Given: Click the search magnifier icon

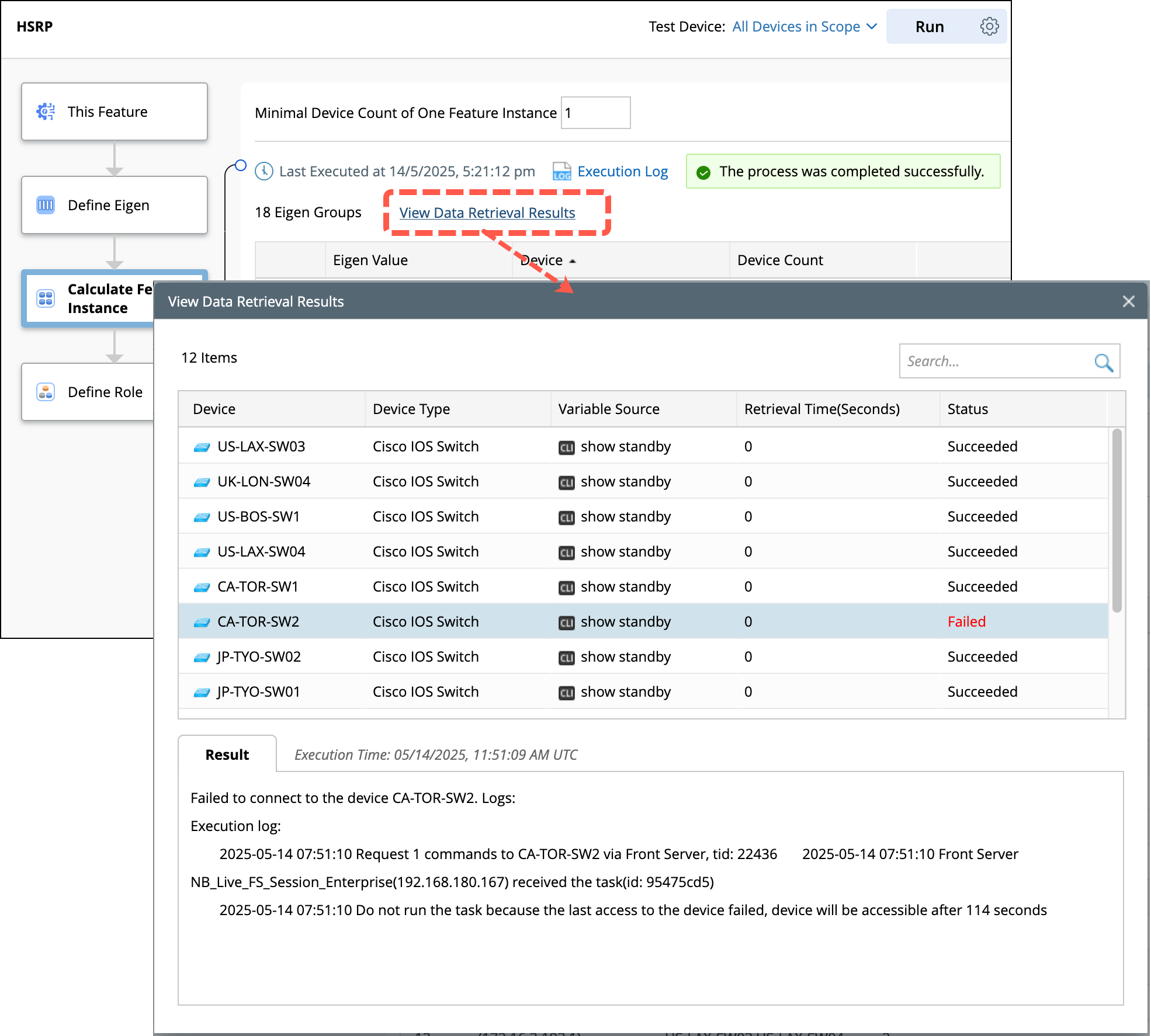Looking at the screenshot, I should 1103,362.
